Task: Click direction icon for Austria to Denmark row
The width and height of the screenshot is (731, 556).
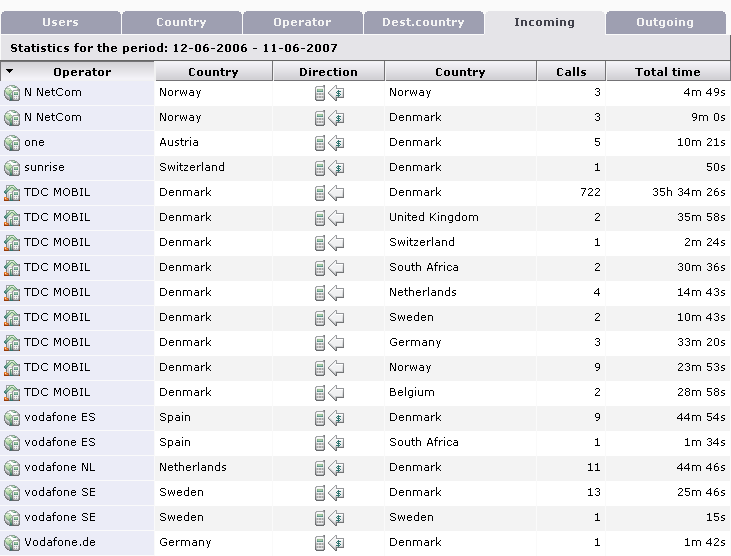Action: coord(328,143)
